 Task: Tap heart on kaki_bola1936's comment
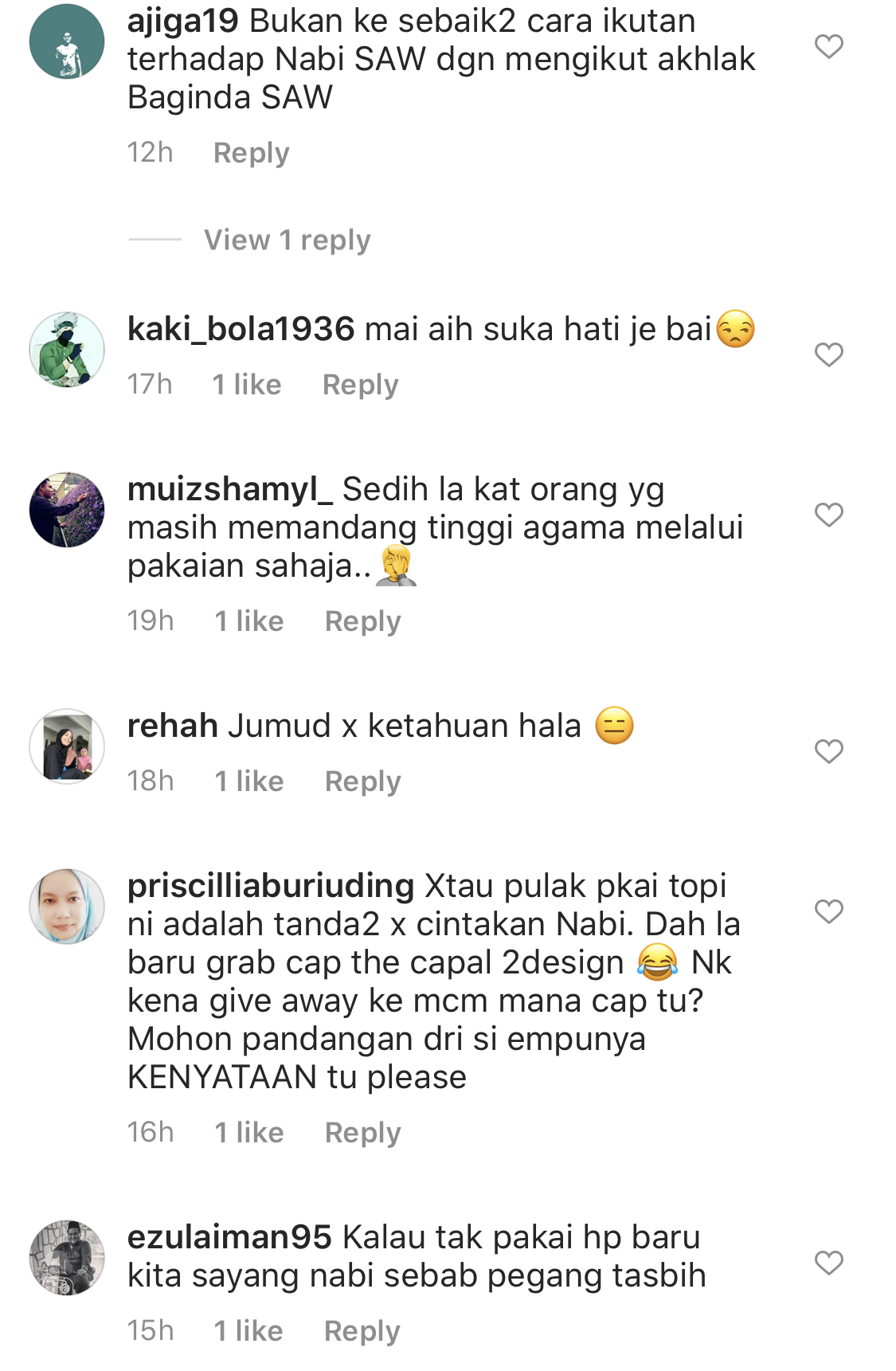828,355
